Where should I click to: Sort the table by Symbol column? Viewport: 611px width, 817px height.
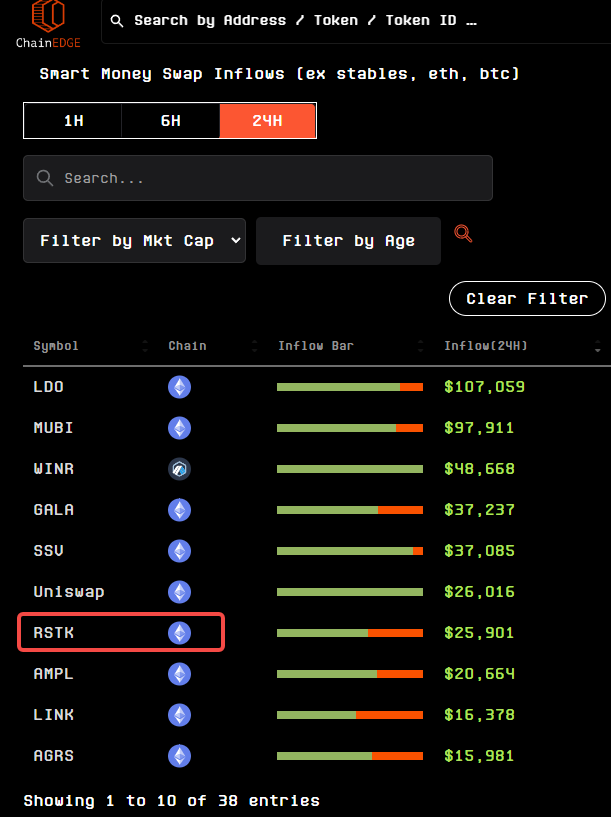pos(91,346)
